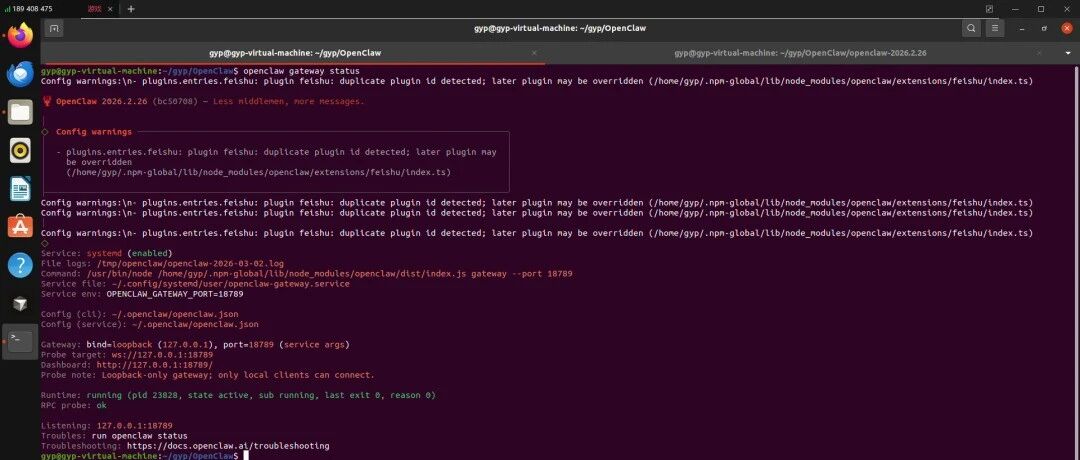Open the Dashboard URL http://127.0.0.1:18789/
This screenshot has height=460, width=1080.
(x=155, y=365)
